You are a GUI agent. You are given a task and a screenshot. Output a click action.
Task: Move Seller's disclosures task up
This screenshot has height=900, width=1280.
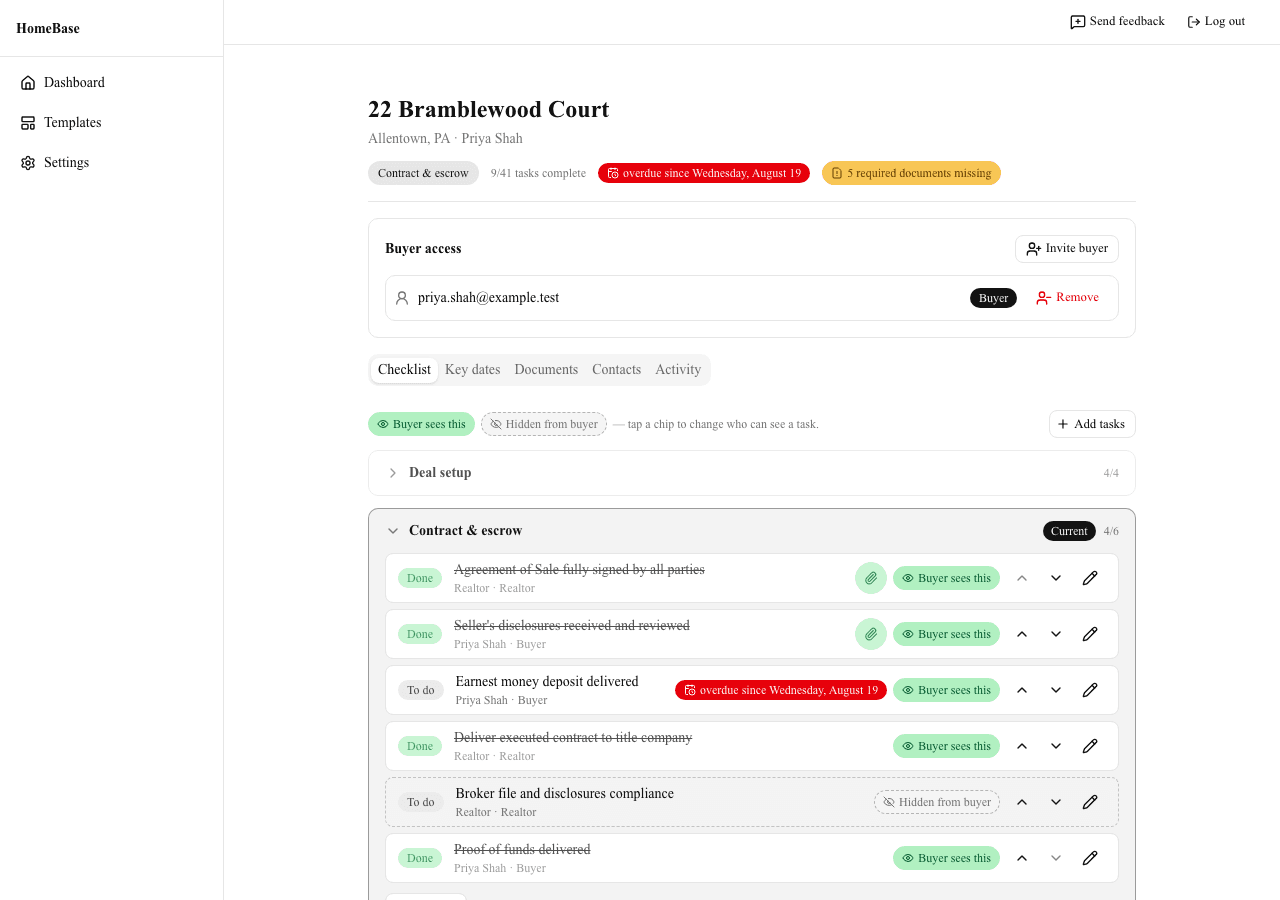pos(1022,634)
